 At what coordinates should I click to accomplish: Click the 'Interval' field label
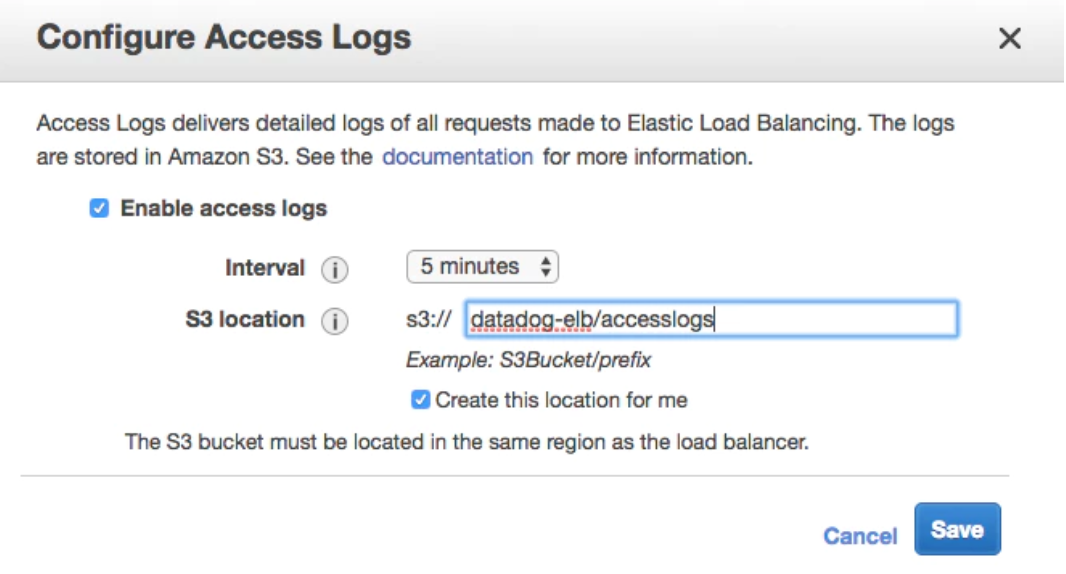264,268
